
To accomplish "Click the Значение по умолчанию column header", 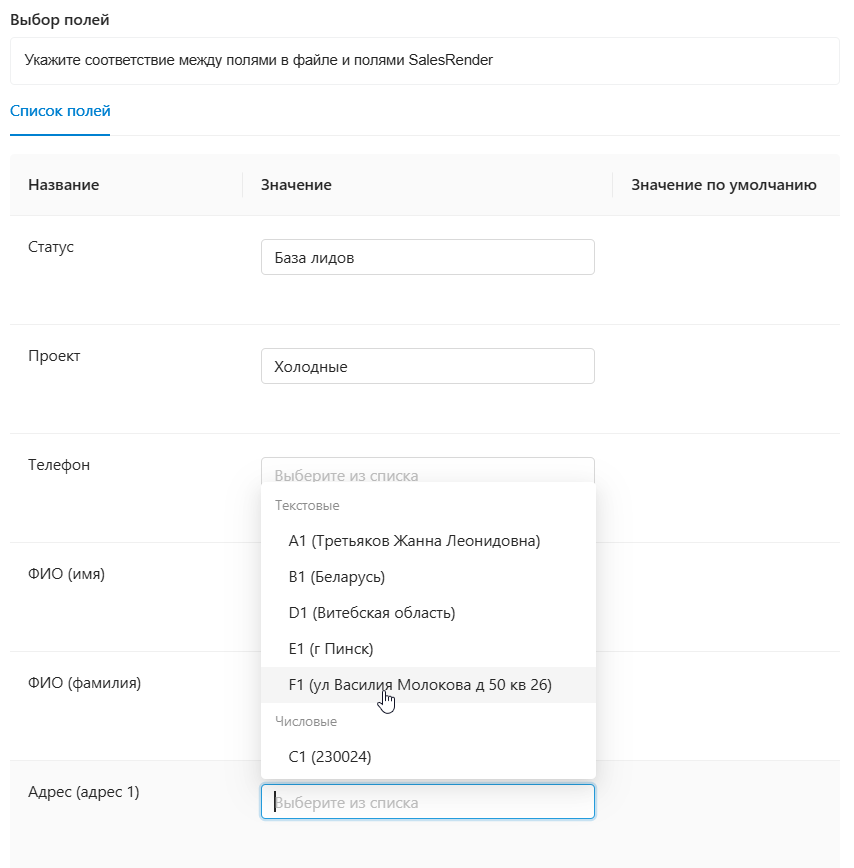I will (x=724, y=185).
